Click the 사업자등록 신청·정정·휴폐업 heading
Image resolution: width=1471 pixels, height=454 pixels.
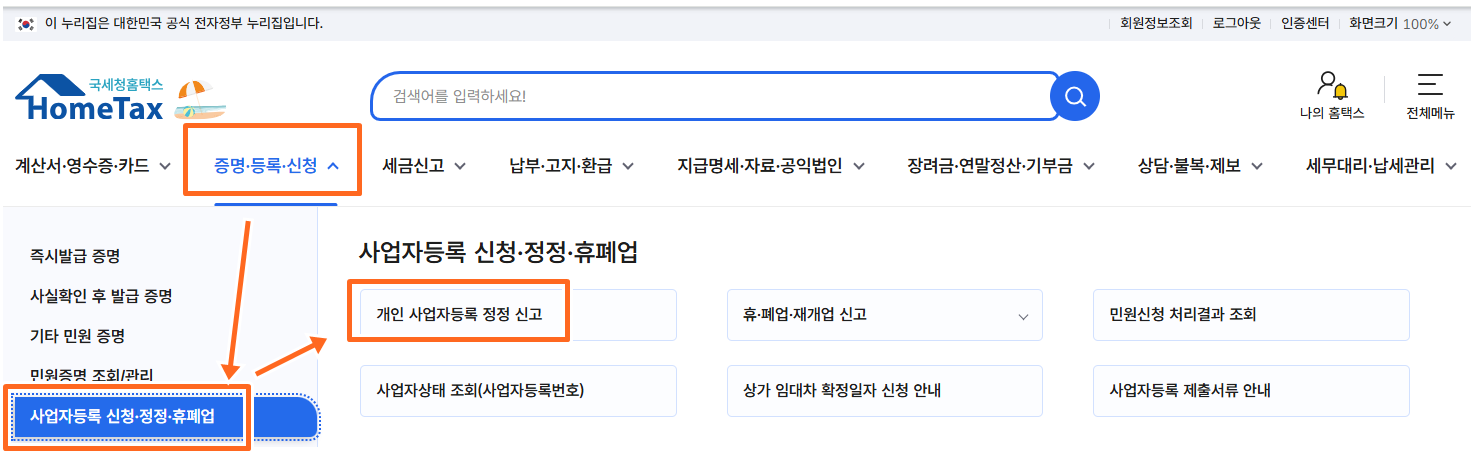coord(498,252)
